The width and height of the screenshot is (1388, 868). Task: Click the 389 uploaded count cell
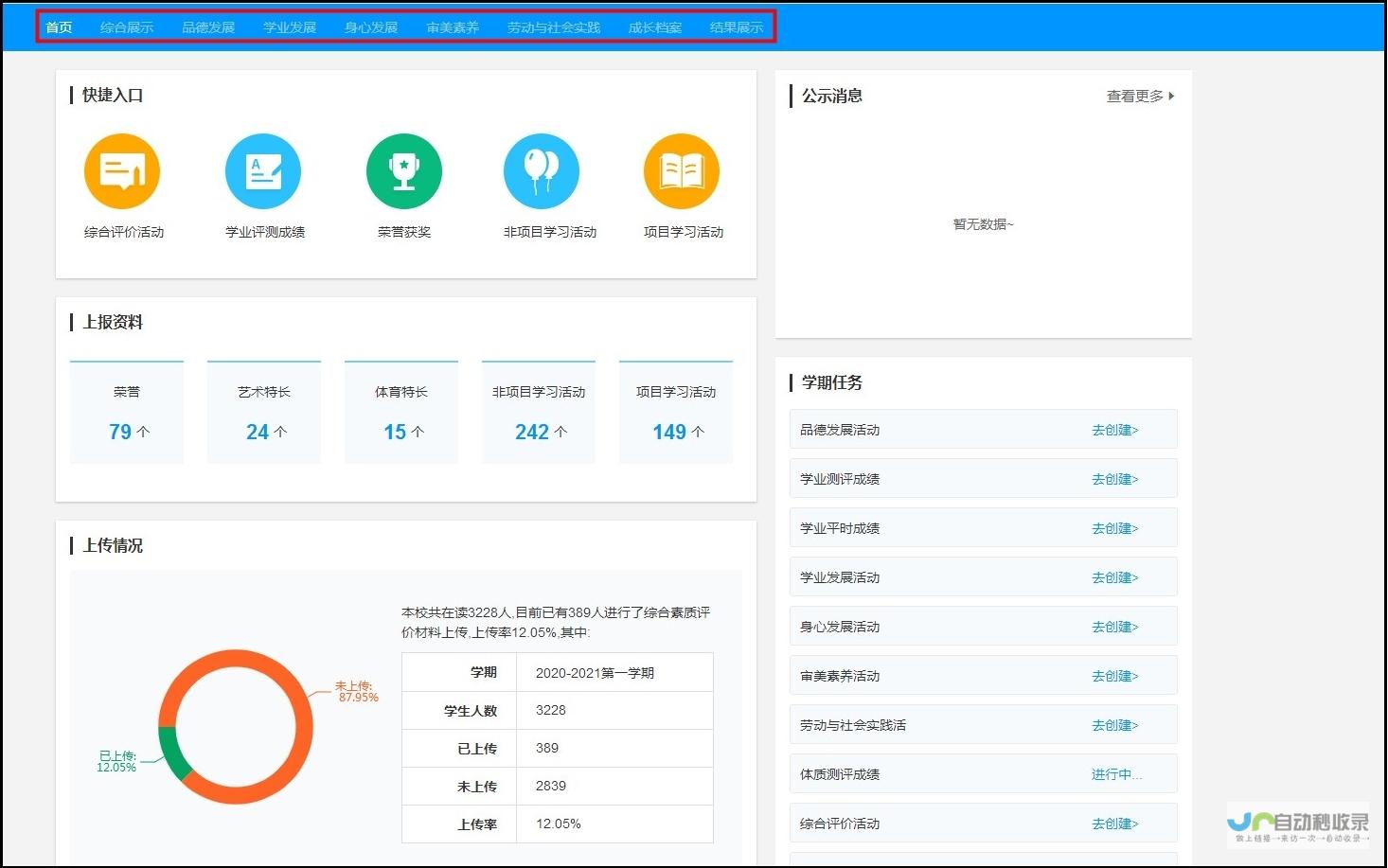pyautogui.click(x=614, y=749)
